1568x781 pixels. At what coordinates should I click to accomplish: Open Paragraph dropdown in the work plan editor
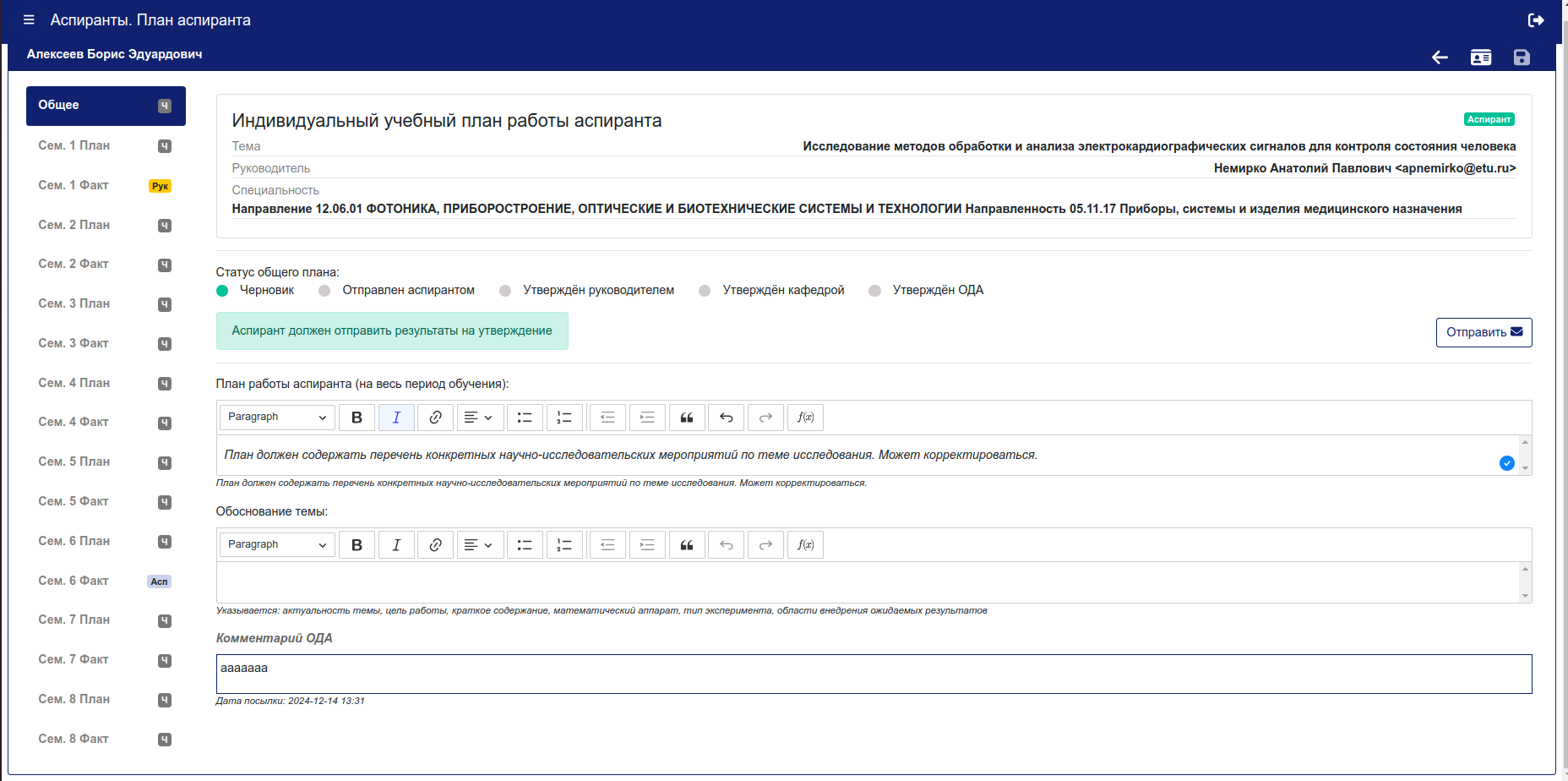(277, 418)
